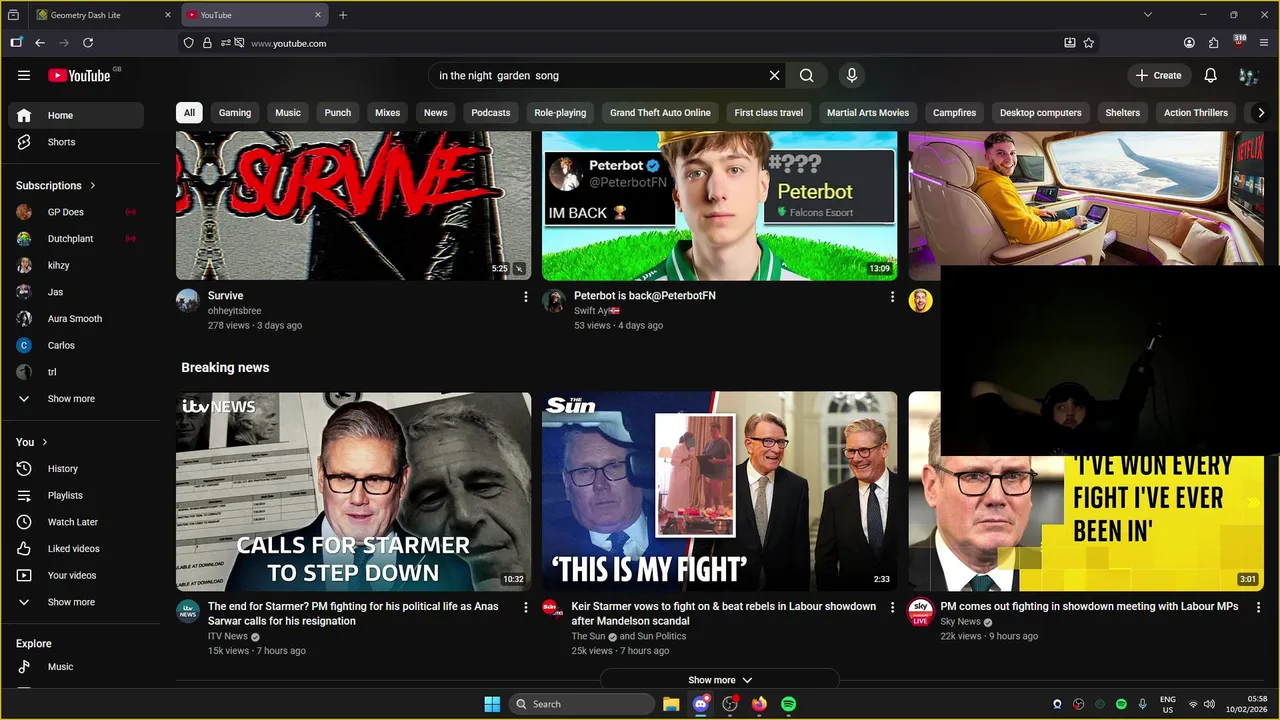Open the PM comes out fighting video title
Image resolution: width=1280 pixels, height=720 pixels.
1089,606
